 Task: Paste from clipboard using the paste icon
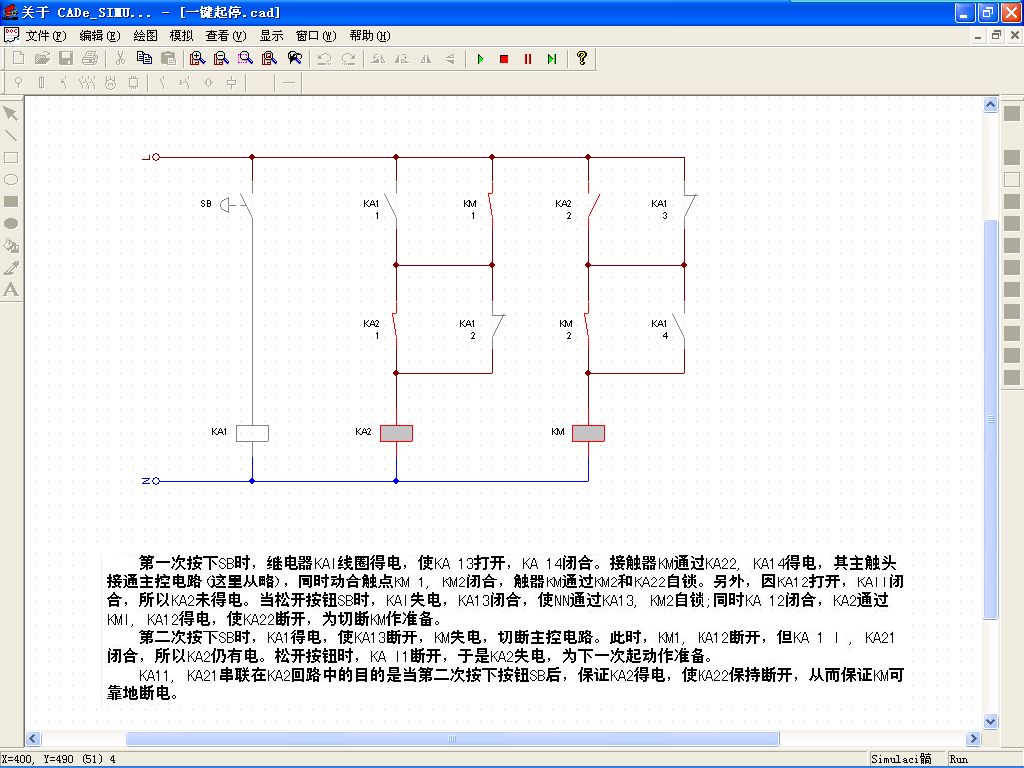pyautogui.click(x=168, y=59)
